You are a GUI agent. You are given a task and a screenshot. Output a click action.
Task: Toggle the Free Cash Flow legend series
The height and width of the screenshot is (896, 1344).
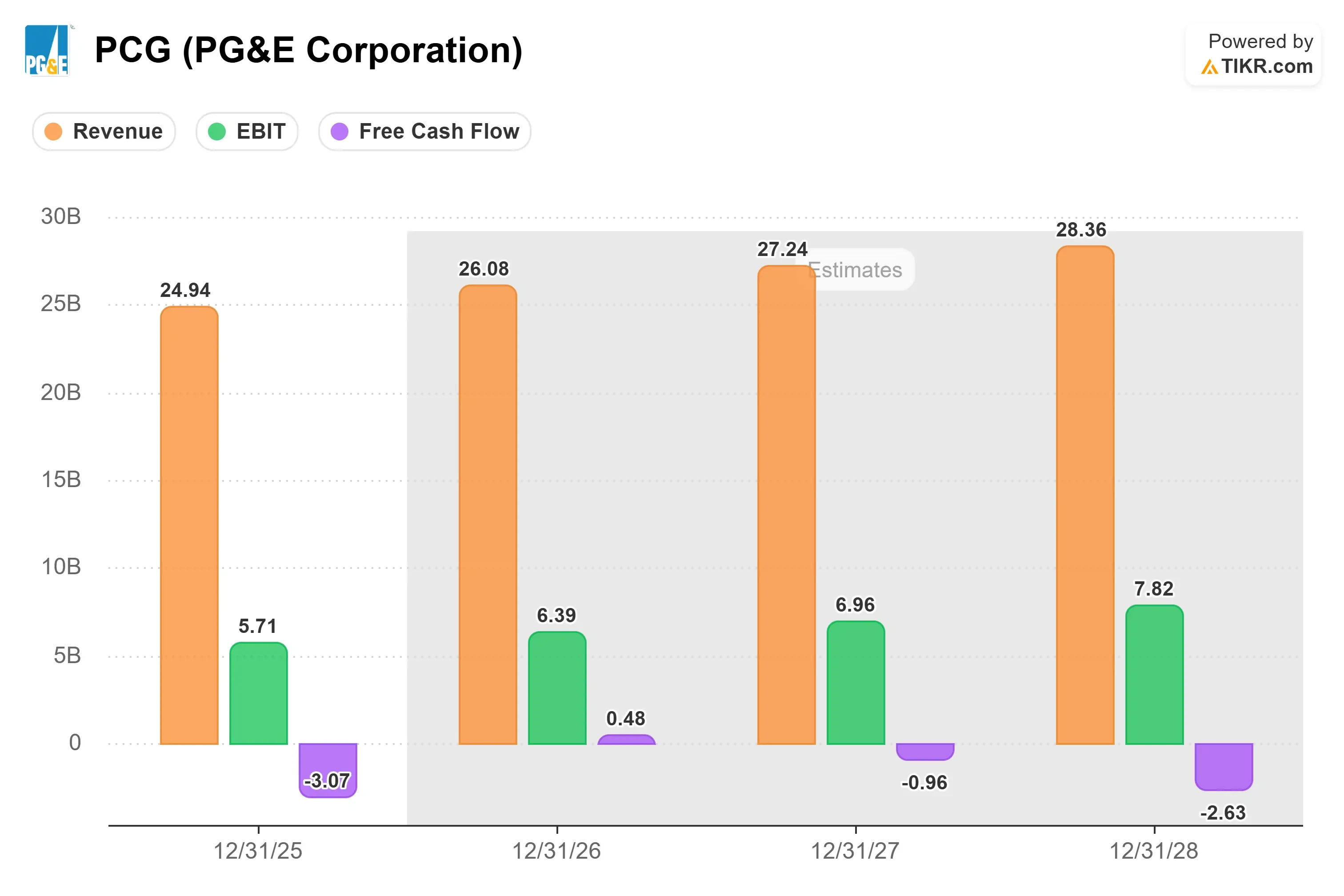pyautogui.click(x=424, y=132)
